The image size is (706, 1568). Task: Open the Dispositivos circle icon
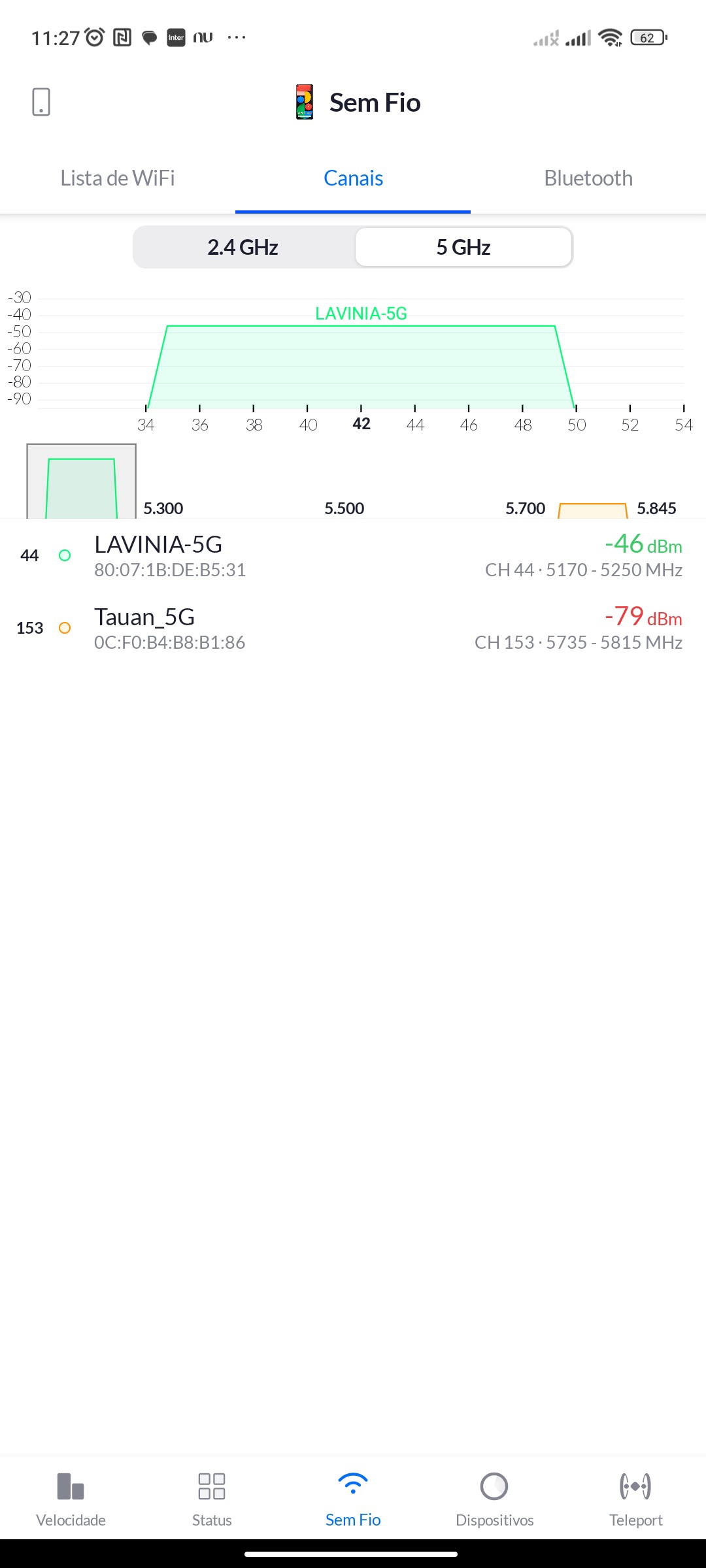coord(494,1487)
